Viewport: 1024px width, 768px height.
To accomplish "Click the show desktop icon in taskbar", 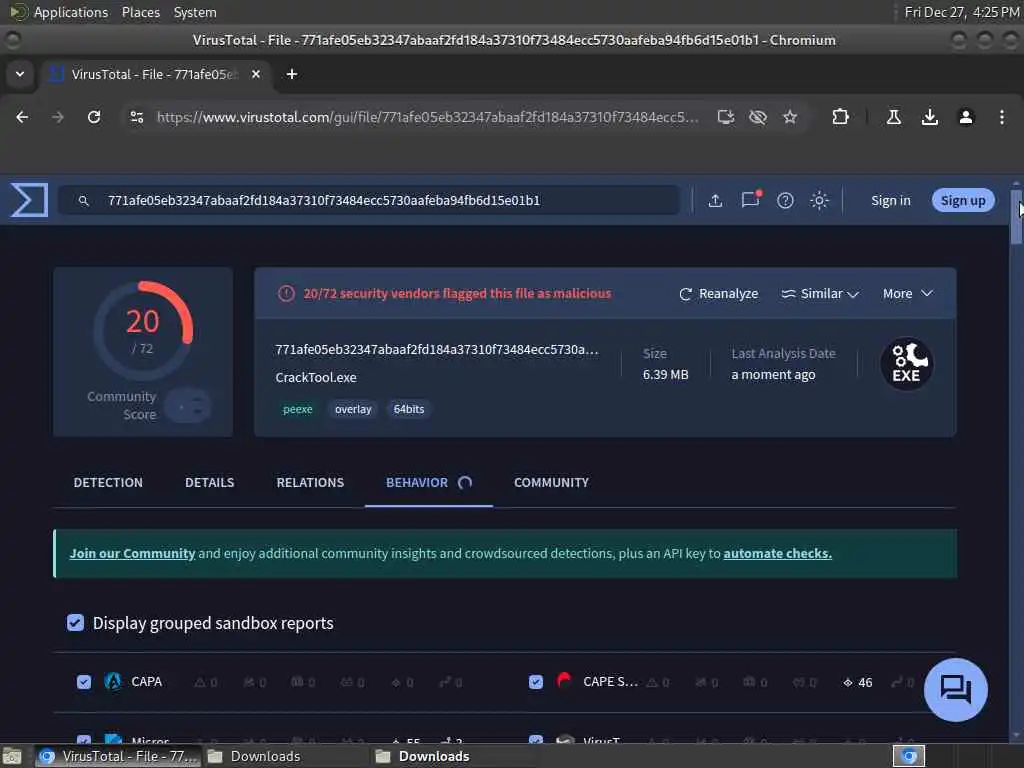I will click(x=12, y=756).
